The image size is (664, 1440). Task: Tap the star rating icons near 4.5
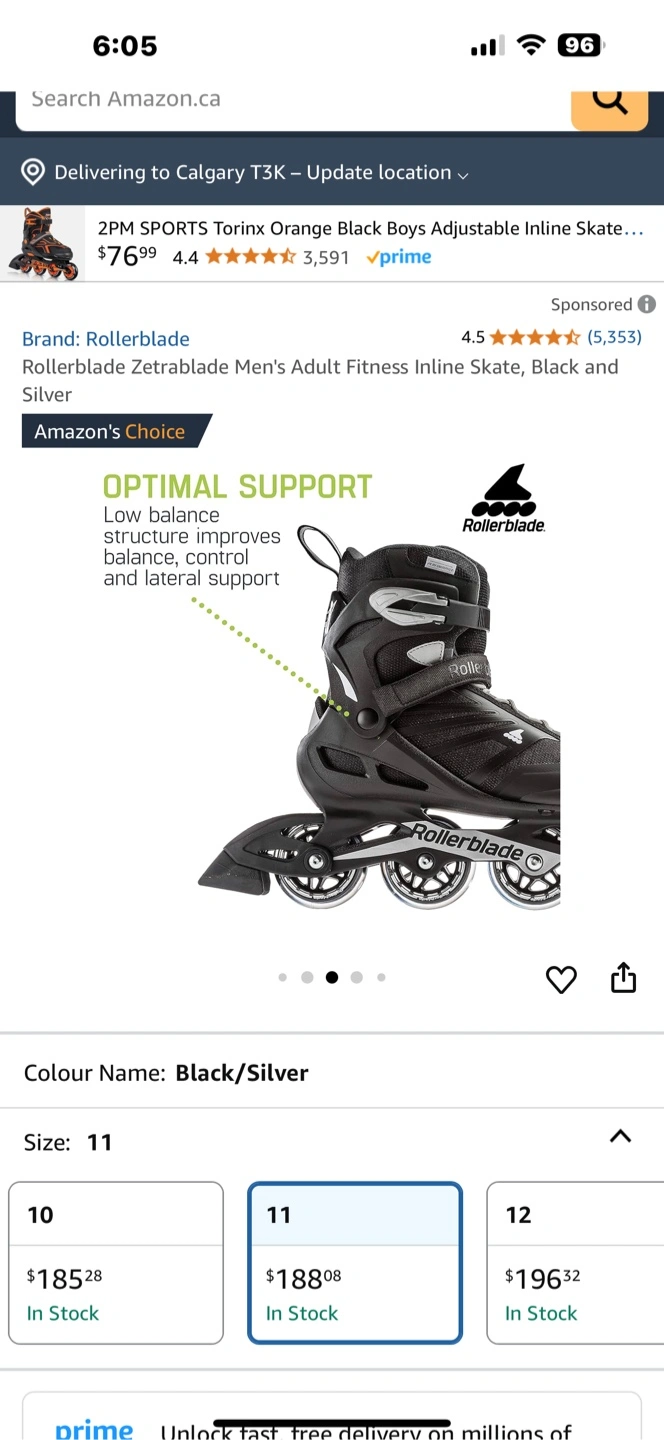[534, 337]
